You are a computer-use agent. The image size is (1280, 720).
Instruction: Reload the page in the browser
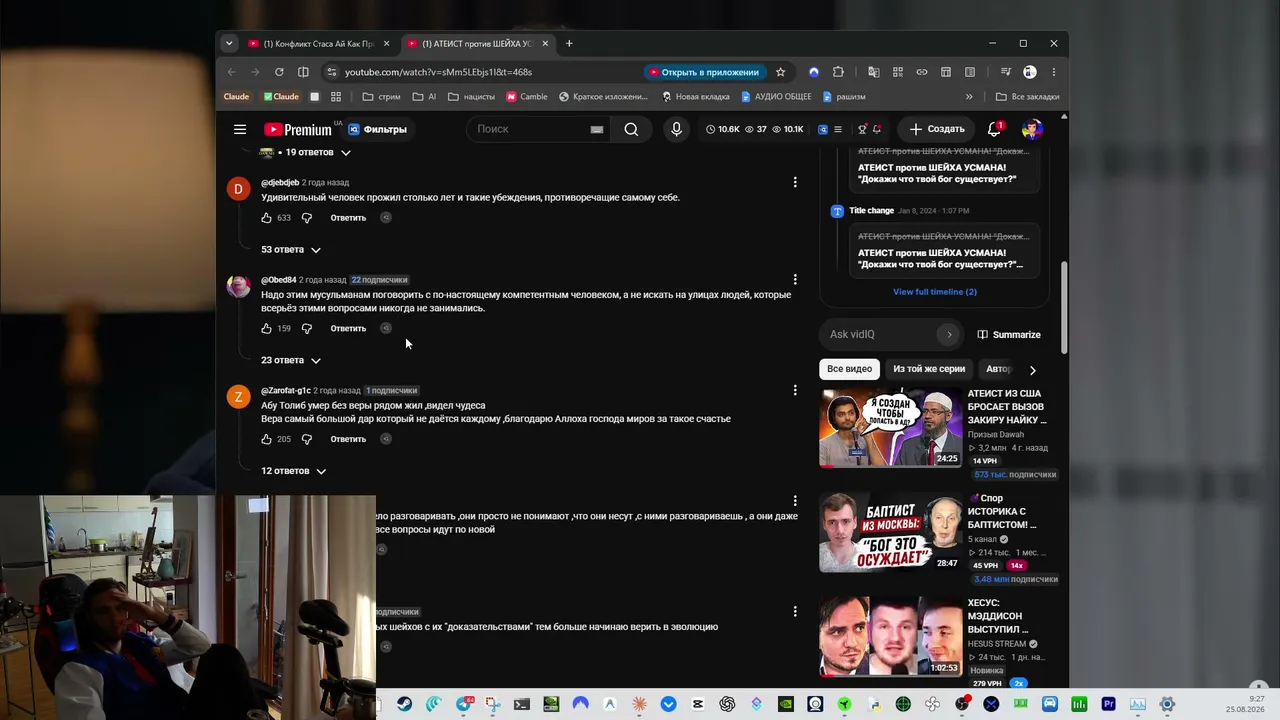(x=279, y=72)
